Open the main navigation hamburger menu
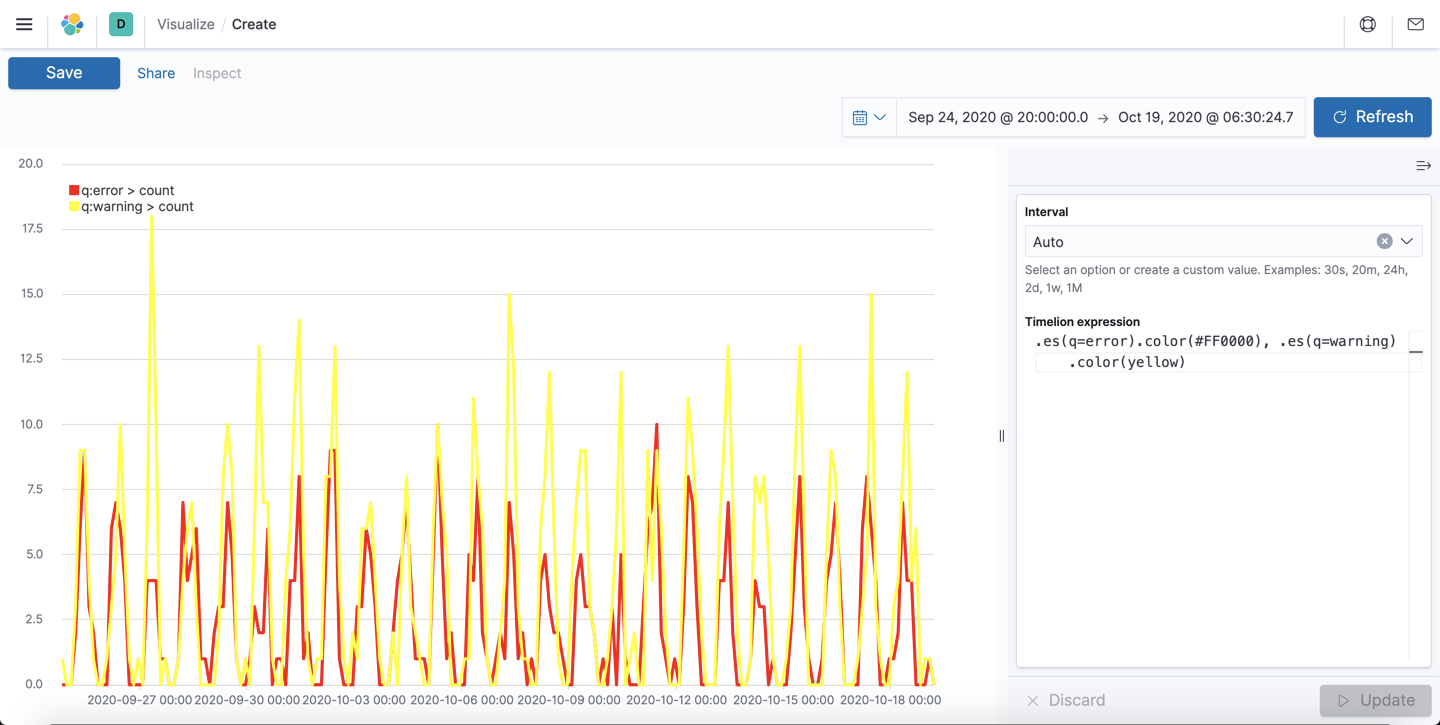 coord(24,24)
